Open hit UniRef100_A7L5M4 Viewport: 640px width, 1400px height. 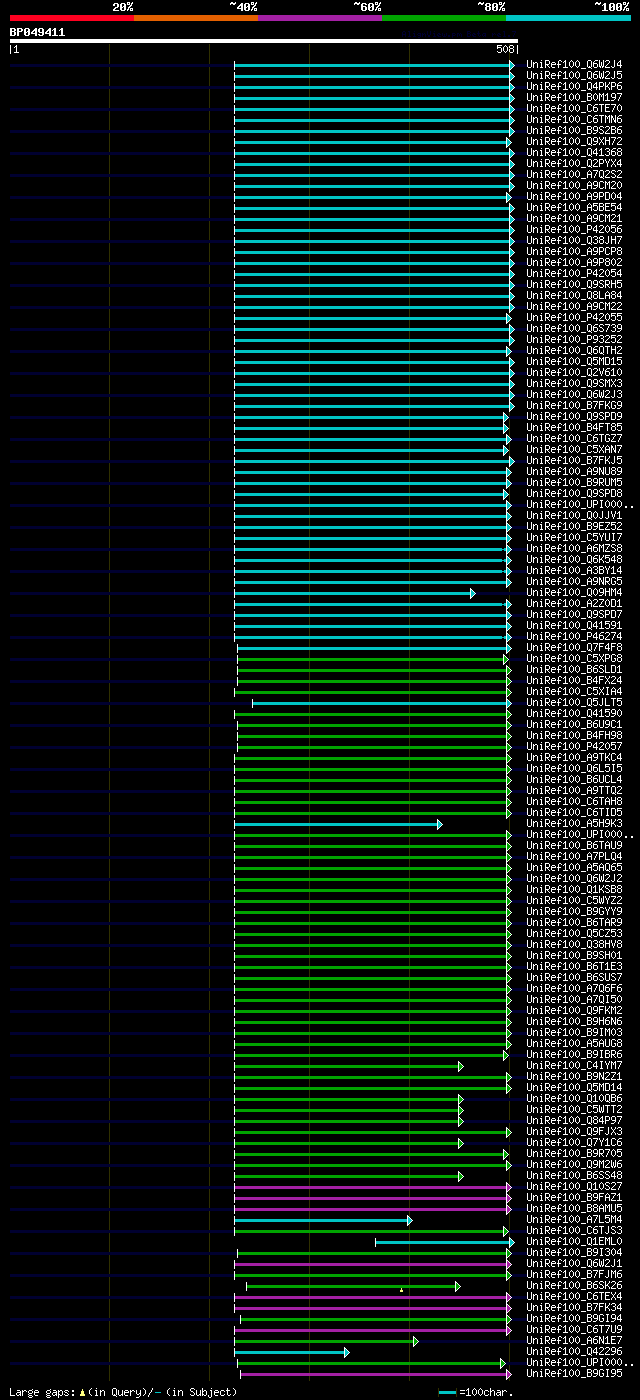coord(574,1220)
